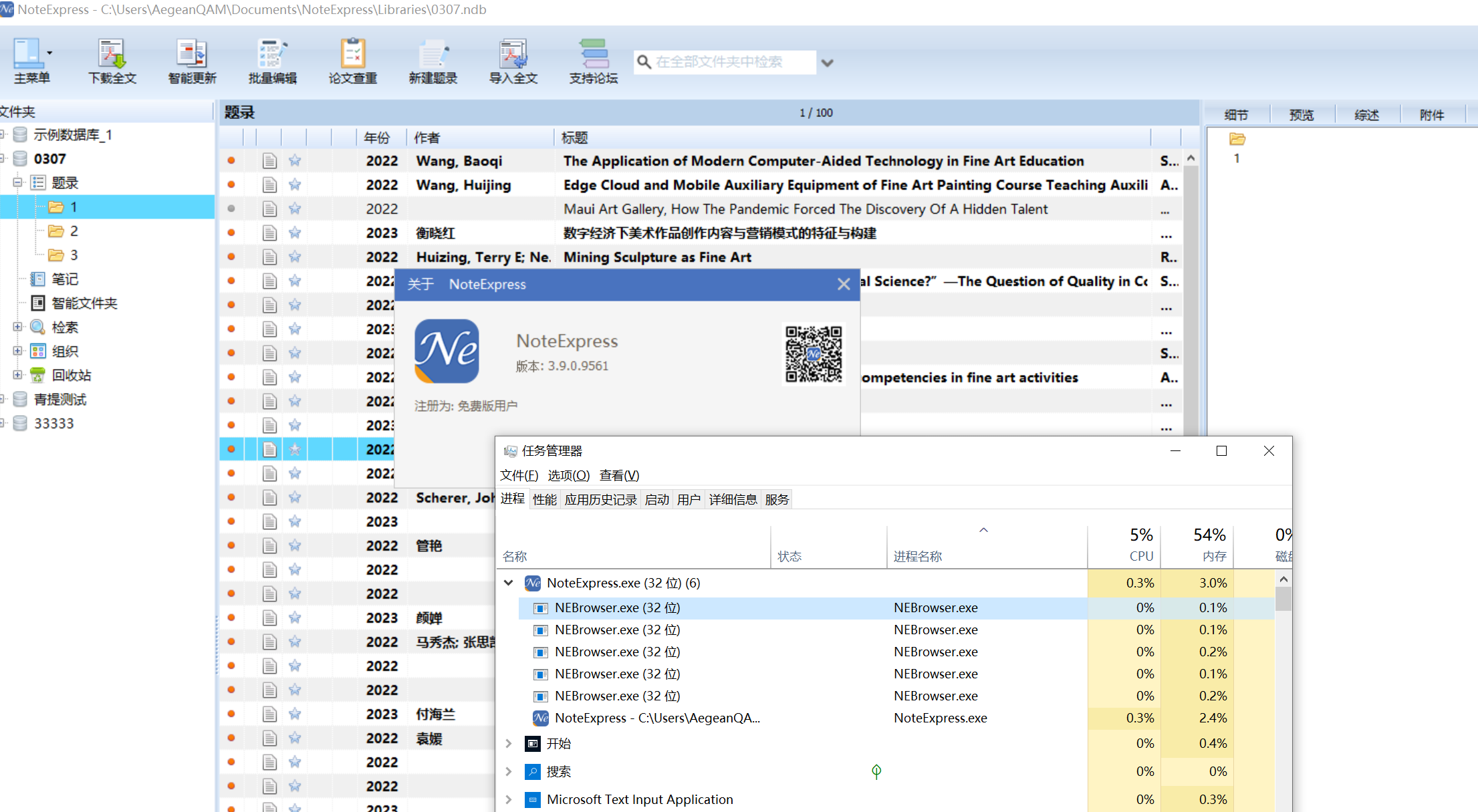Collapse the 题录 tree node
The width and height of the screenshot is (1478, 812).
[x=17, y=182]
